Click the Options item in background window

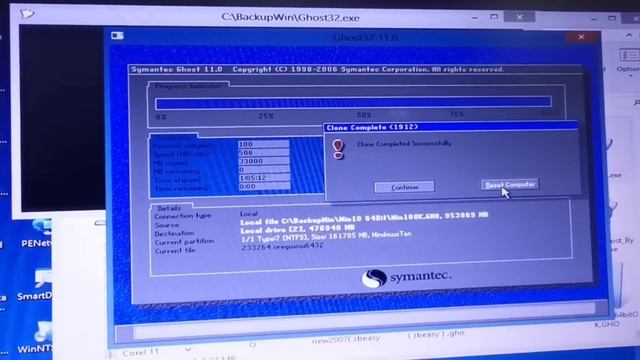point(629,60)
